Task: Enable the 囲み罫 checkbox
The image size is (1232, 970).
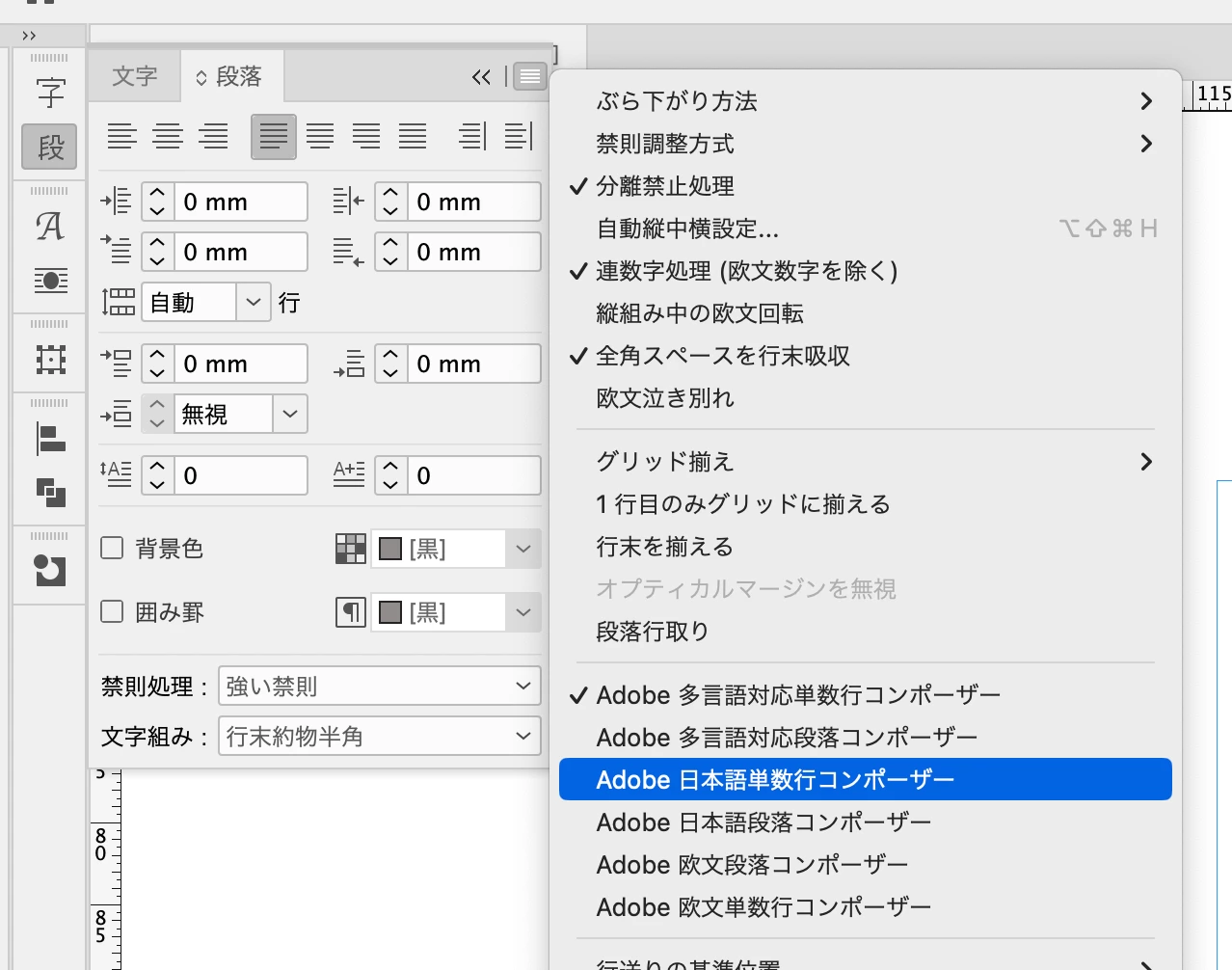Action: 113,612
